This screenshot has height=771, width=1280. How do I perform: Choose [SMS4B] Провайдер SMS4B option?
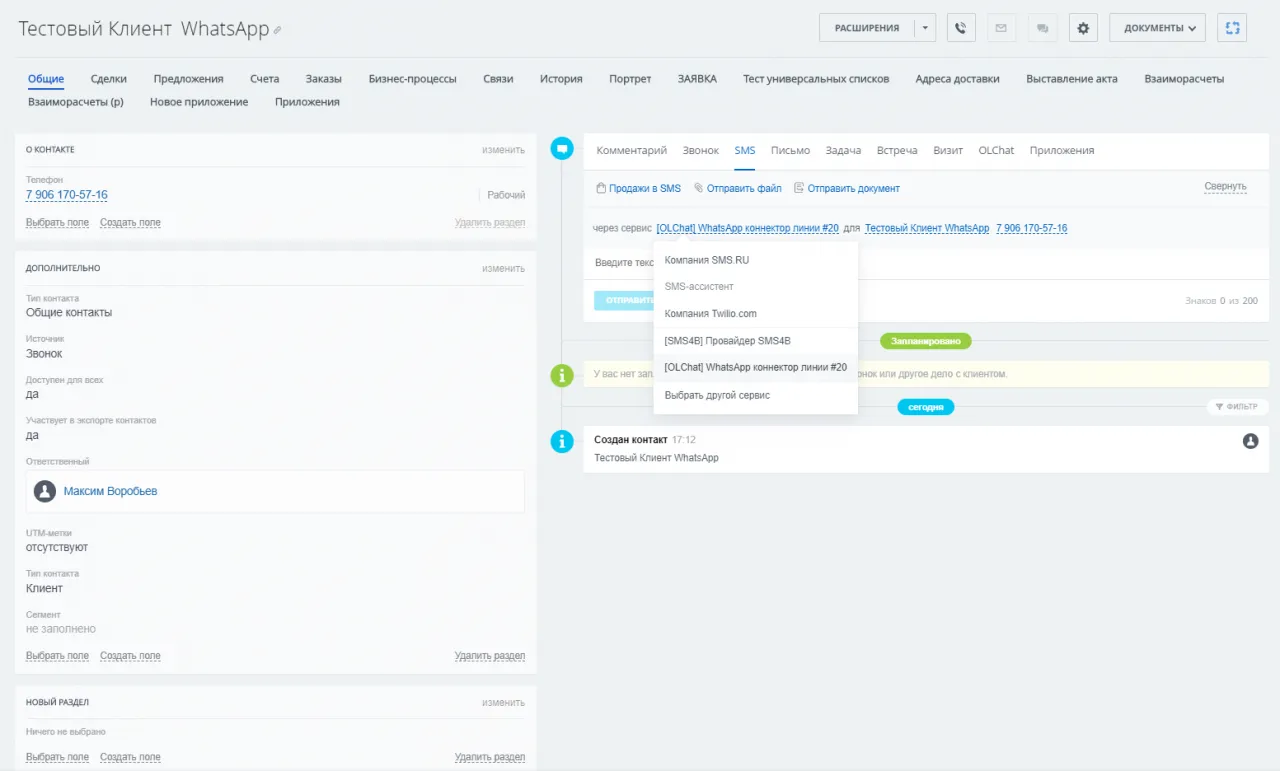727,341
